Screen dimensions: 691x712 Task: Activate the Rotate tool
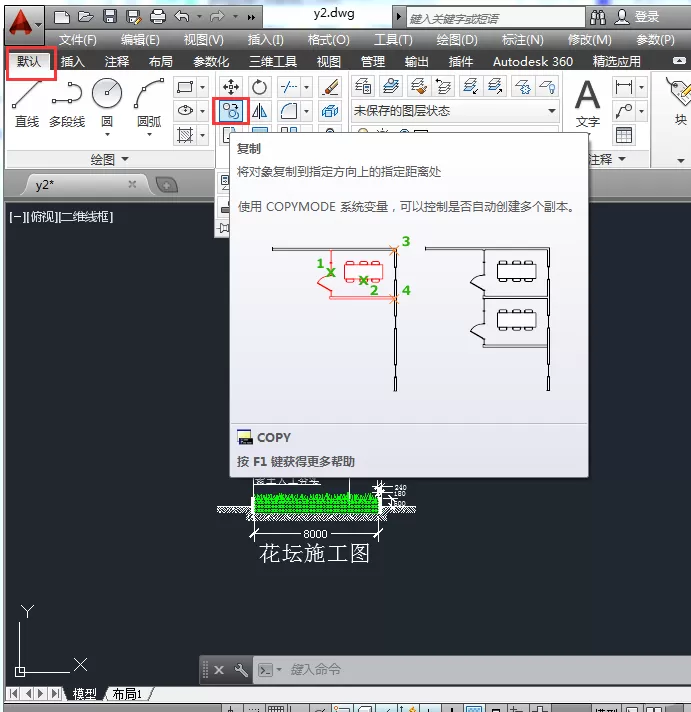point(259,87)
